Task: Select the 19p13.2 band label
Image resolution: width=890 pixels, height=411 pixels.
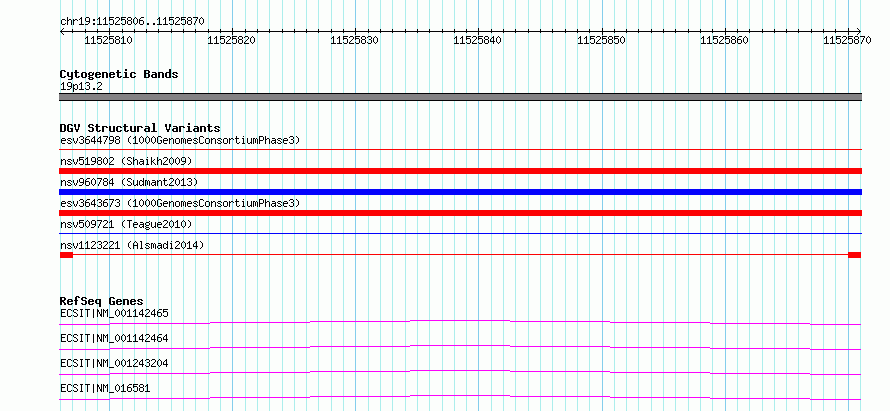Action: point(81,87)
